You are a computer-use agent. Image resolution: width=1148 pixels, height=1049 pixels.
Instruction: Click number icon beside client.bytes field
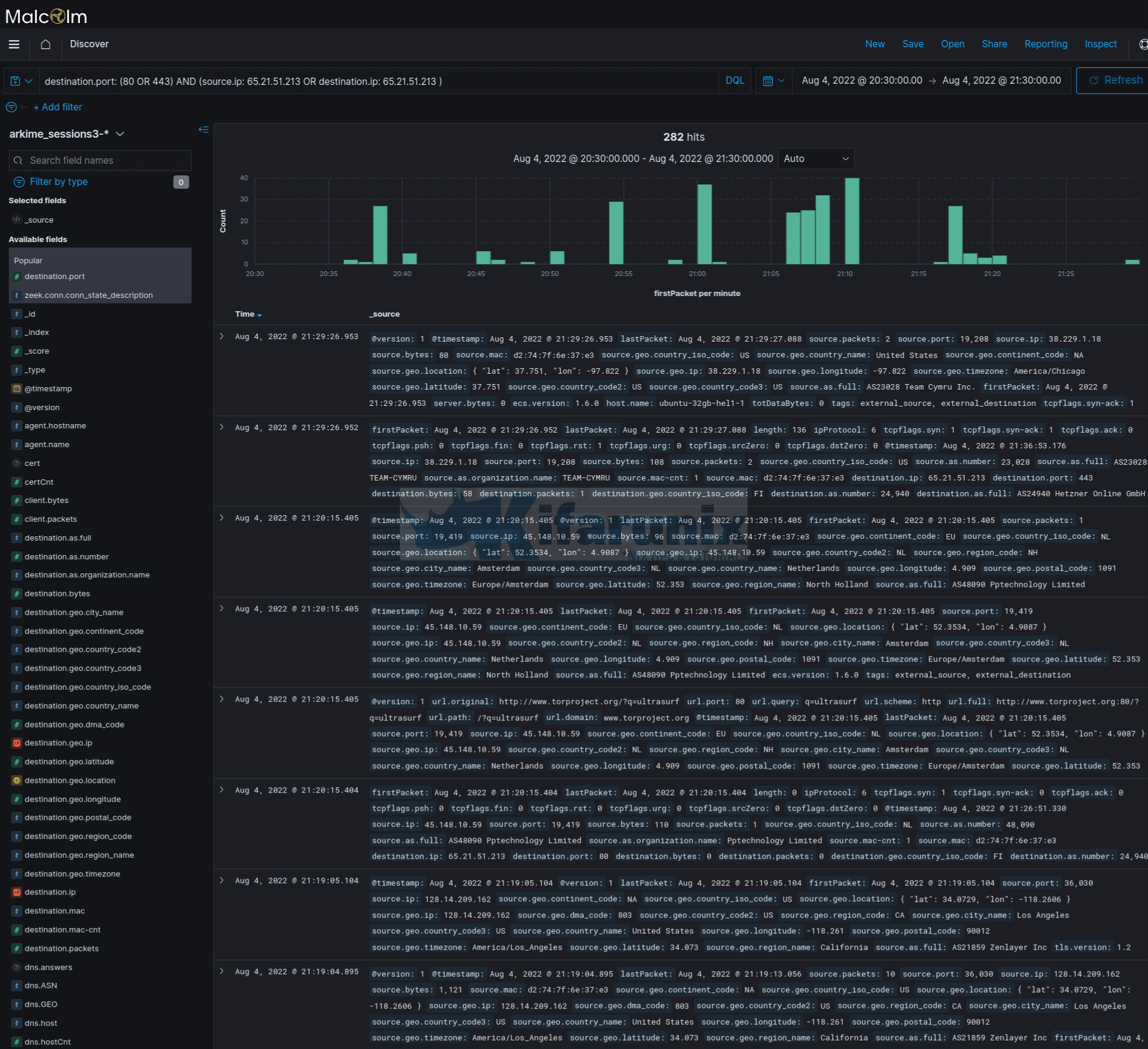pyautogui.click(x=17, y=501)
